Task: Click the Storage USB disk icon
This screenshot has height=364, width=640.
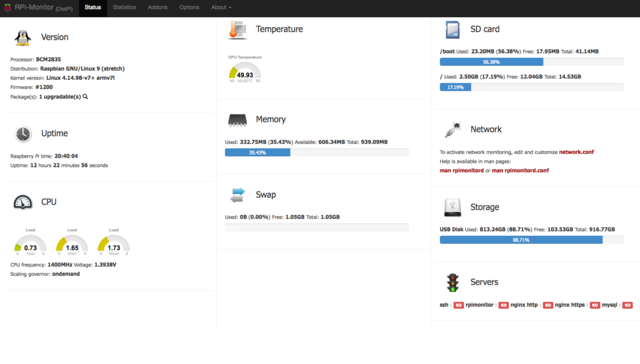Action: point(452,207)
